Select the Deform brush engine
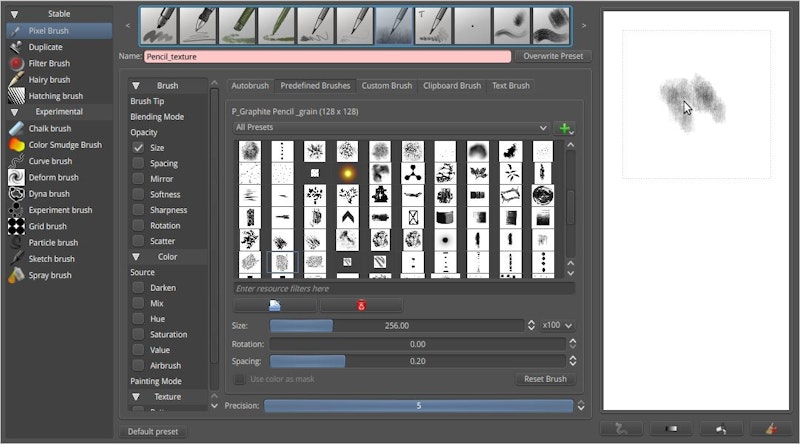 point(49,177)
